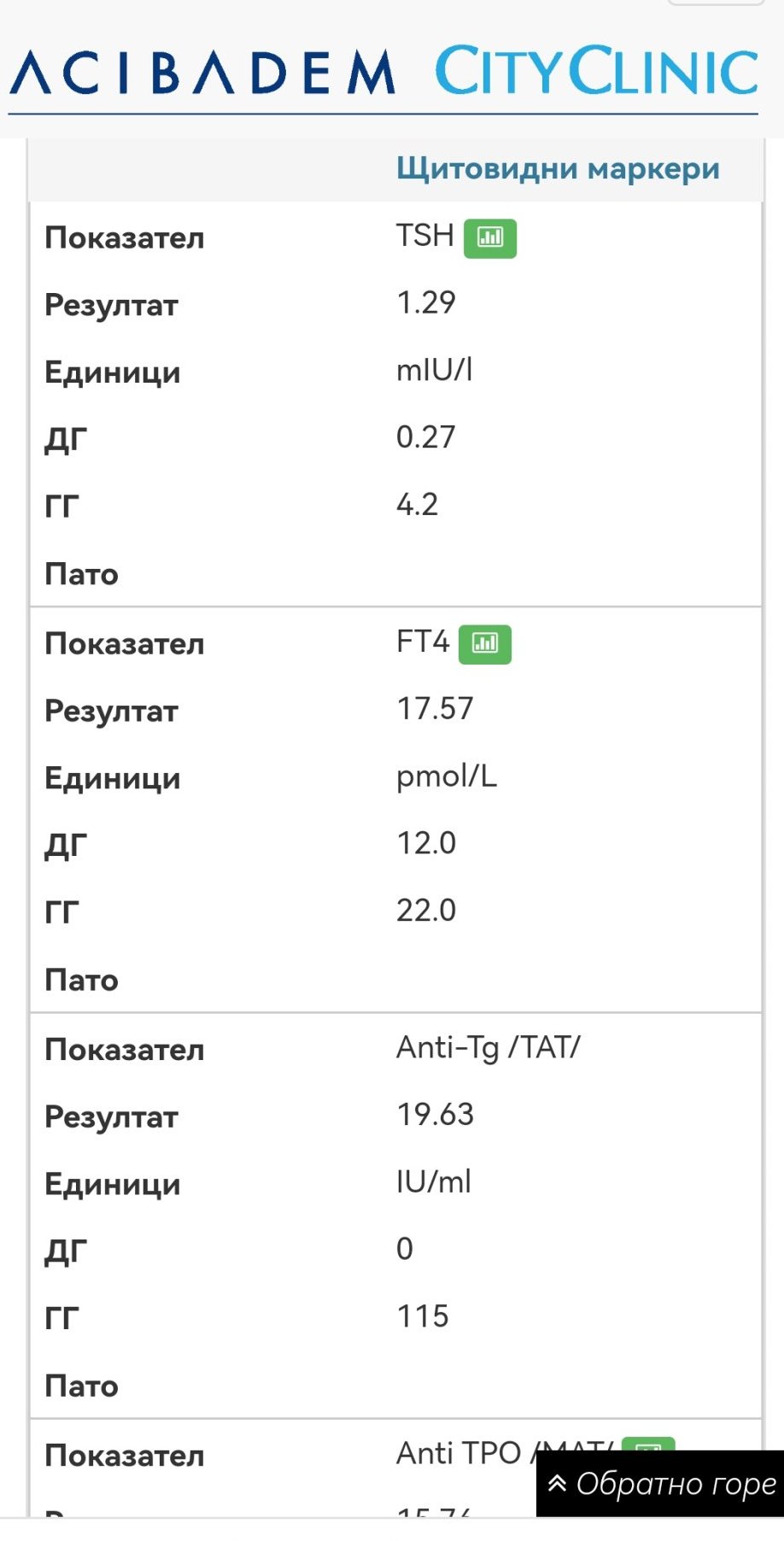This screenshot has height=1541, width=784.
Task: Tap the 'Обратно горе' back-to-top button
Action: [660, 1484]
